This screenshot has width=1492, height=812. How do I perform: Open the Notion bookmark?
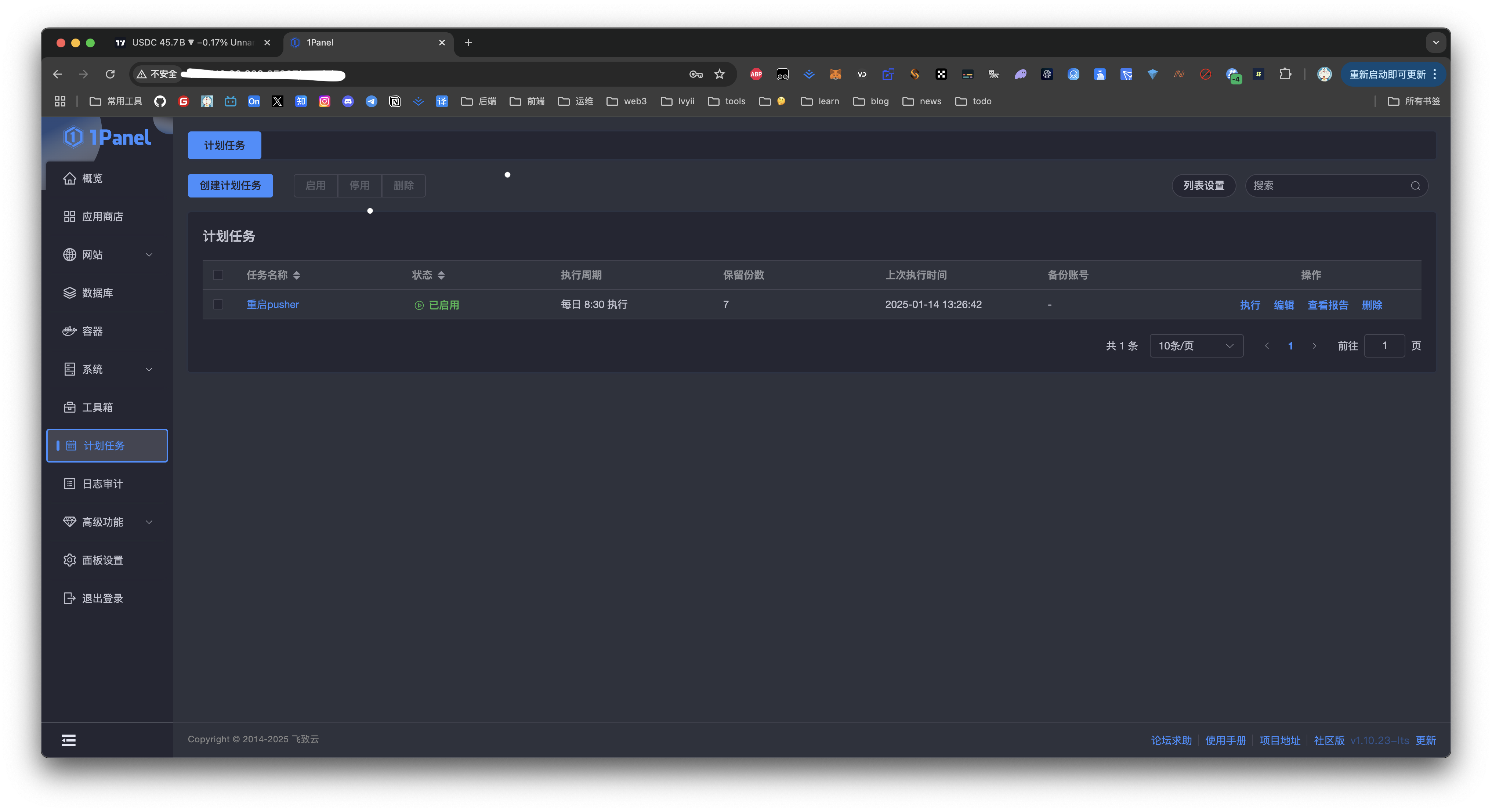(x=395, y=101)
